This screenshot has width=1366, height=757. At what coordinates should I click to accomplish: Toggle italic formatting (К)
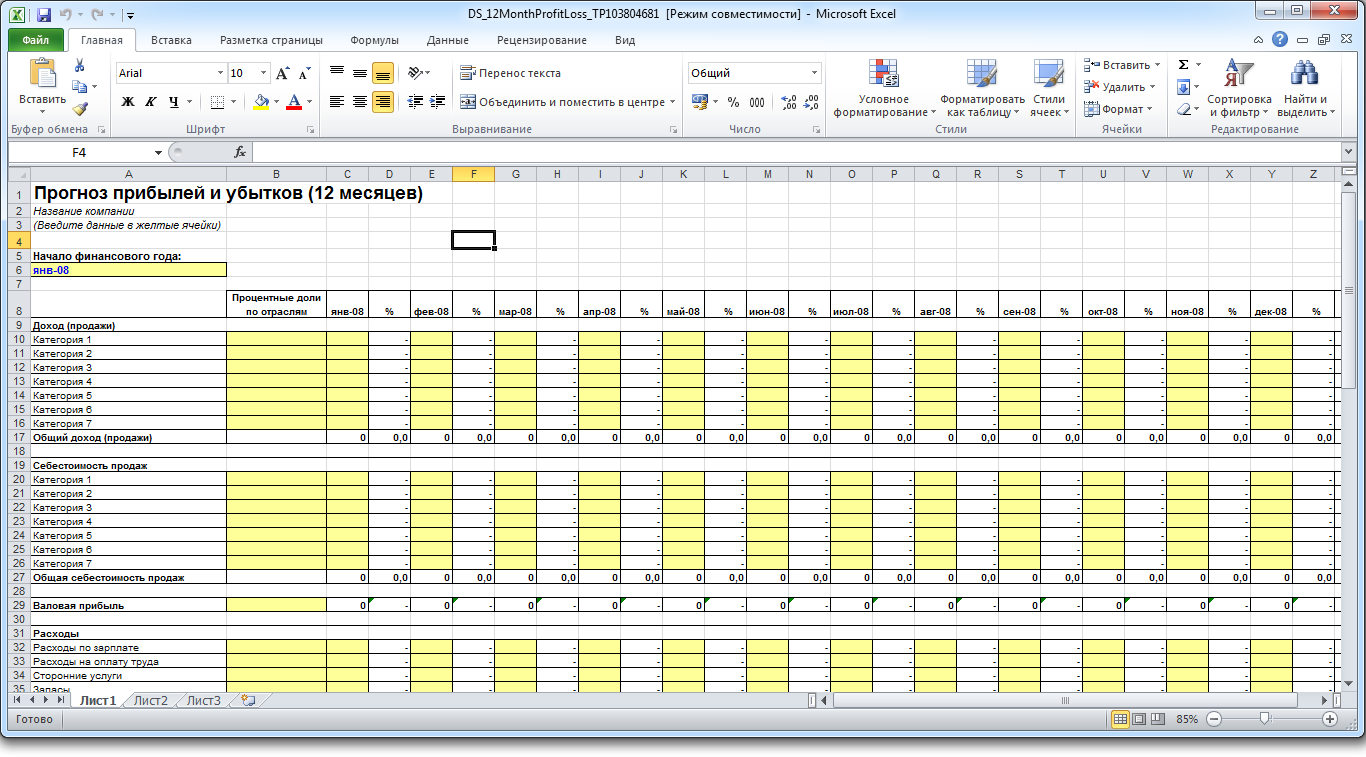[151, 102]
